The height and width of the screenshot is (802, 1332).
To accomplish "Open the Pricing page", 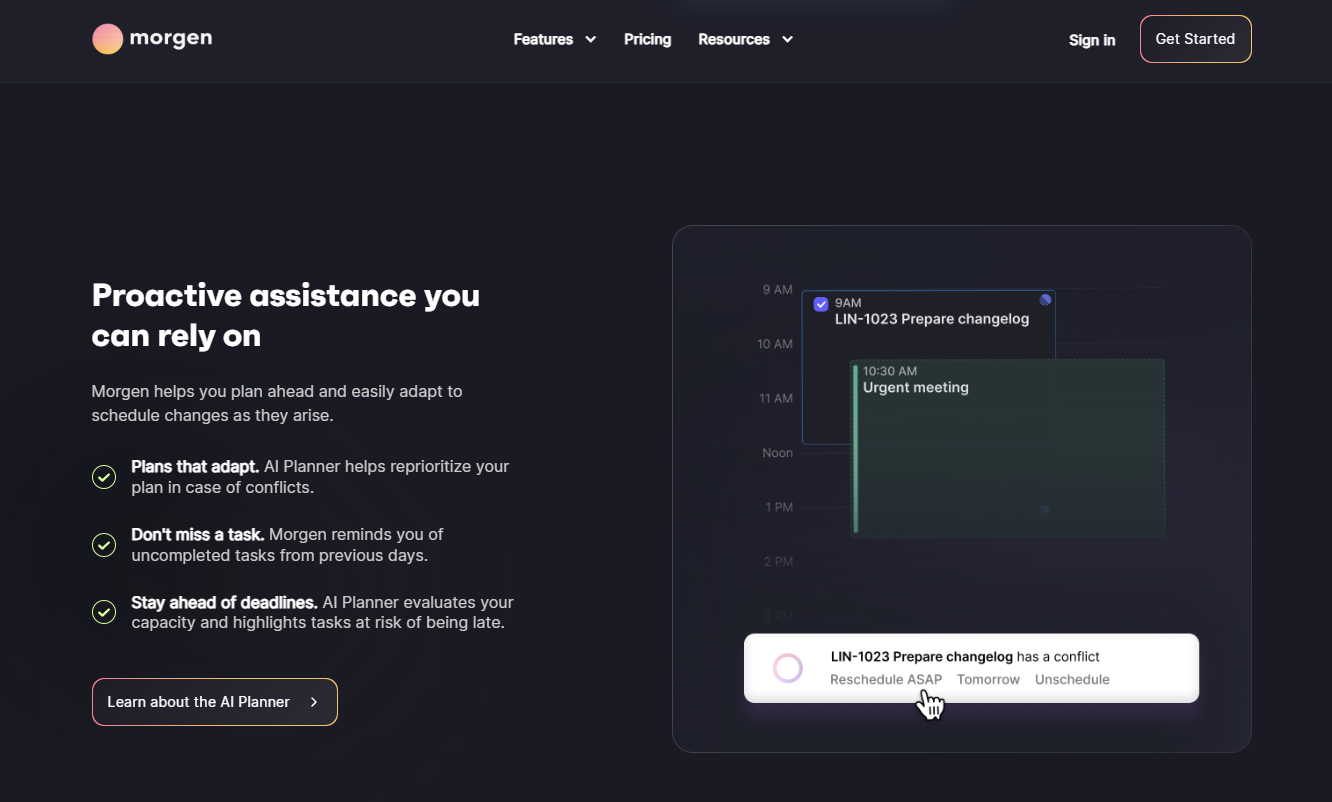I will tap(647, 39).
